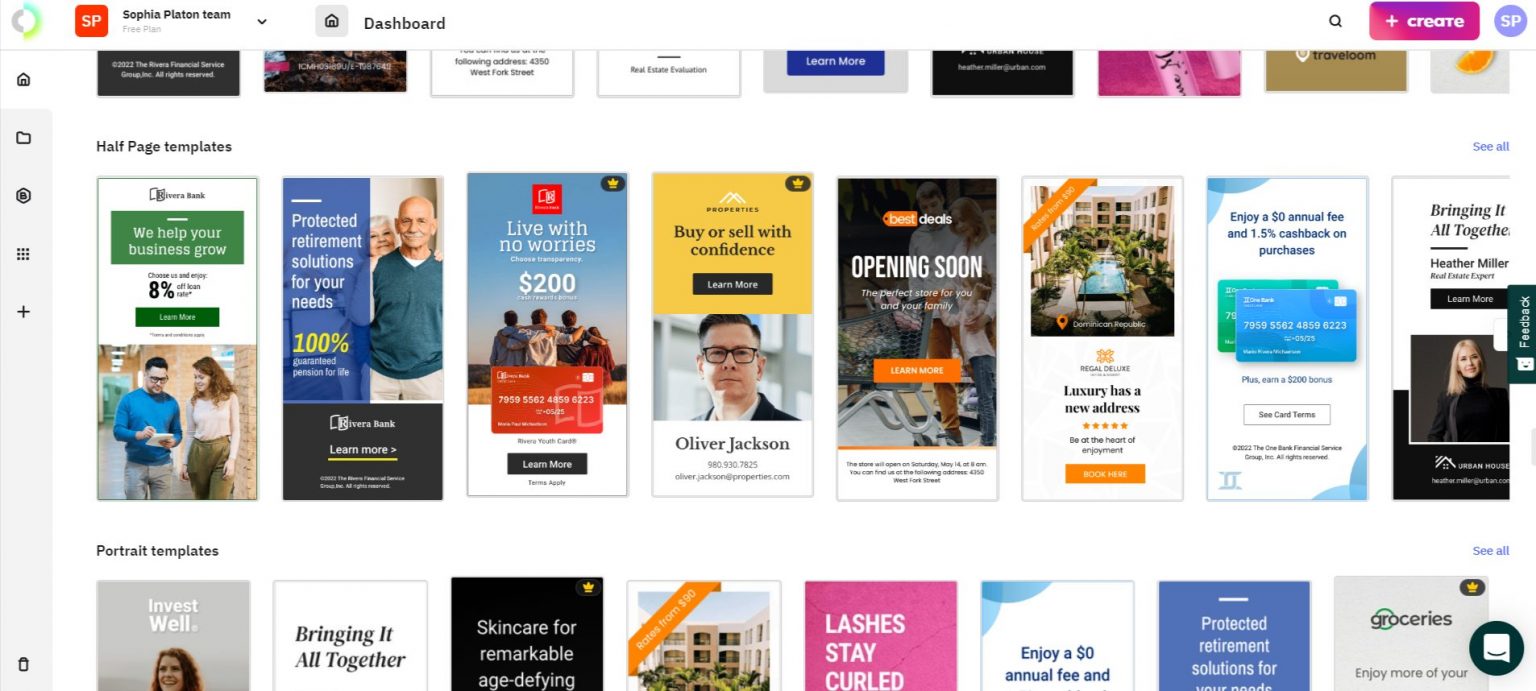The image size is (1536, 691).
Task: Select the Opening Soon best deals template
Action: (917, 337)
